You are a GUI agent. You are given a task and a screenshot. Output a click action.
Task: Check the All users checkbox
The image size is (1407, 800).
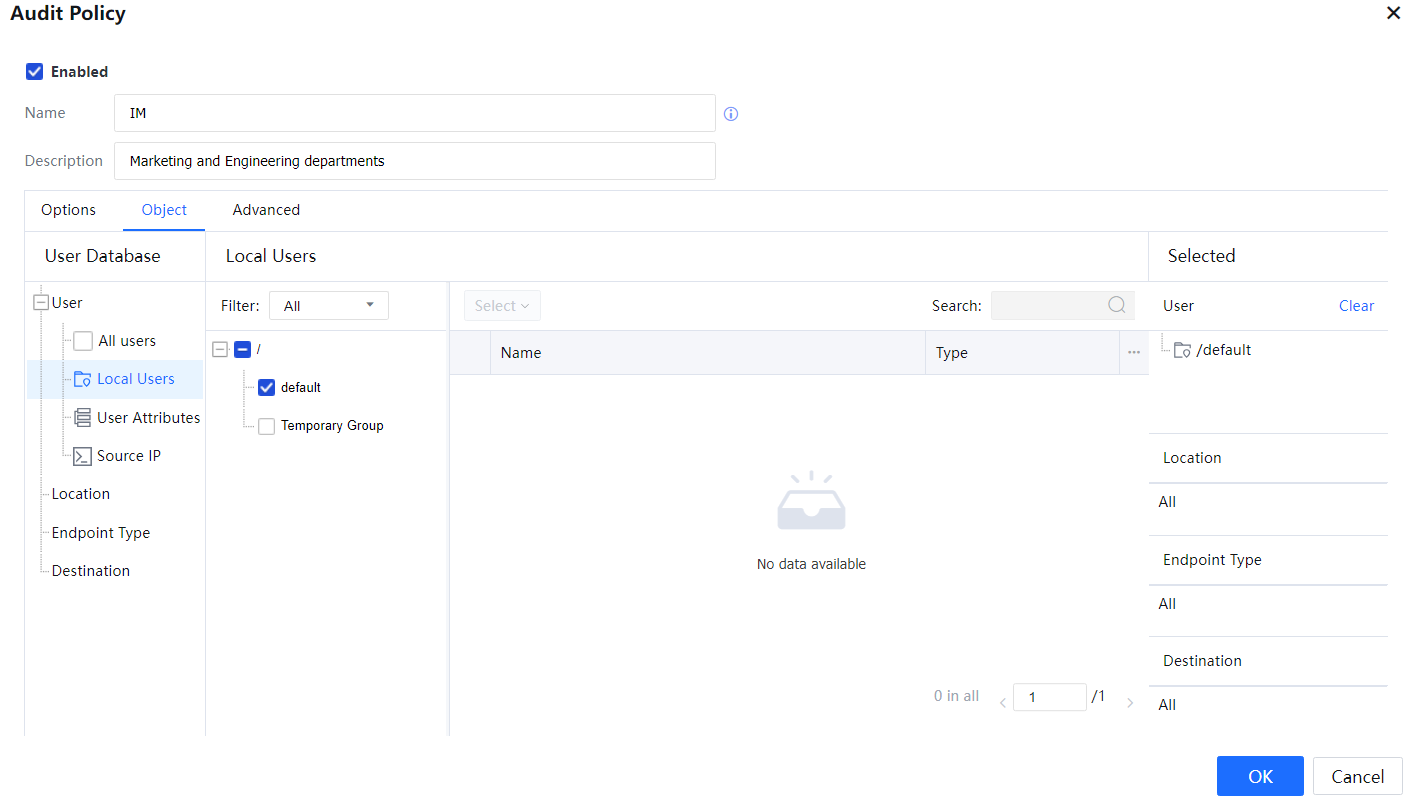[x=83, y=341]
